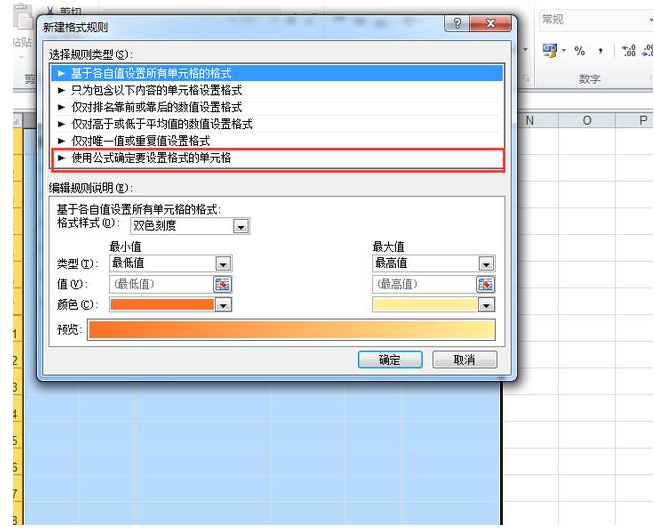
Task: Select rule 仅对唯一值或重复值设置格式
Action: click(x=277, y=141)
